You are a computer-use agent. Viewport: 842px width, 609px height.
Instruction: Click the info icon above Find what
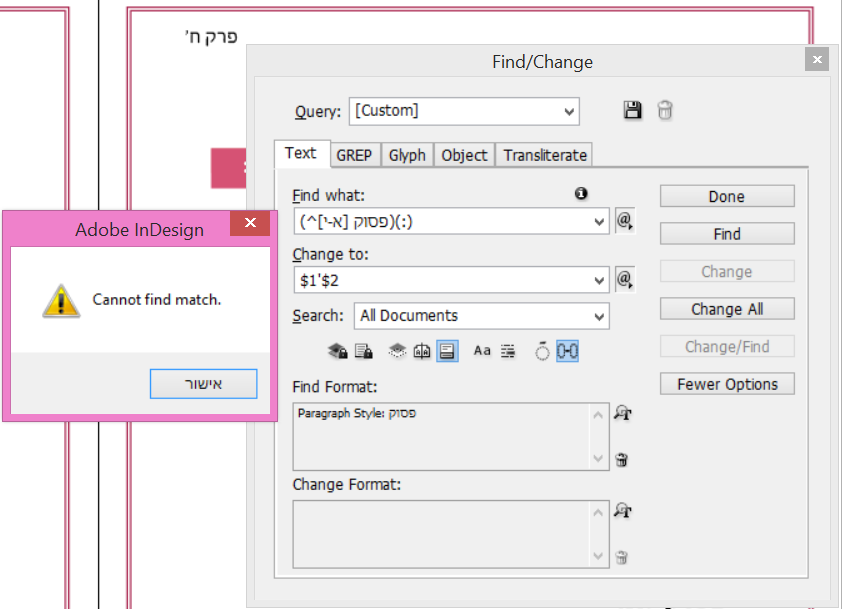click(580, 193)
